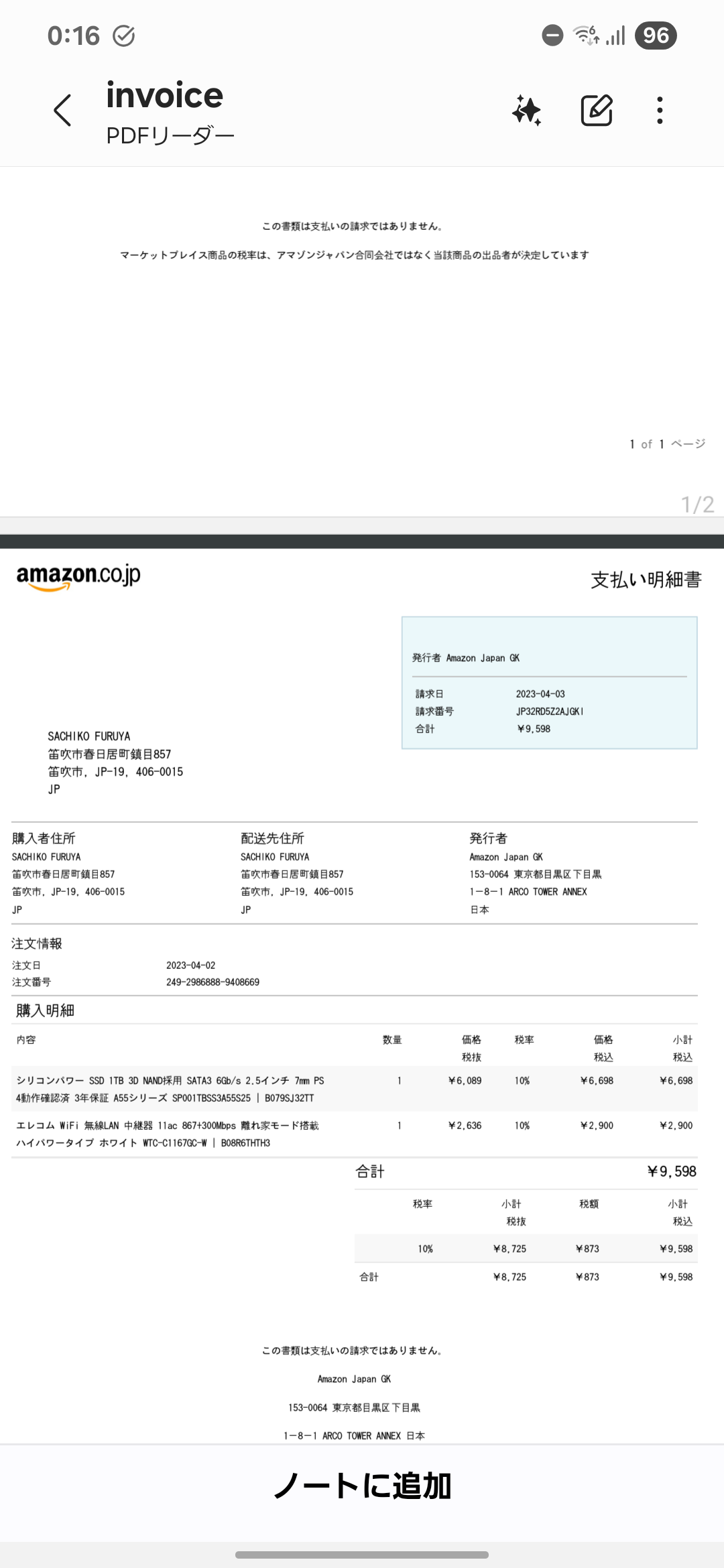Tap the home gesture bar at bottom
This screenshot has width=724, height=1568.
[x=362, y=1555]
